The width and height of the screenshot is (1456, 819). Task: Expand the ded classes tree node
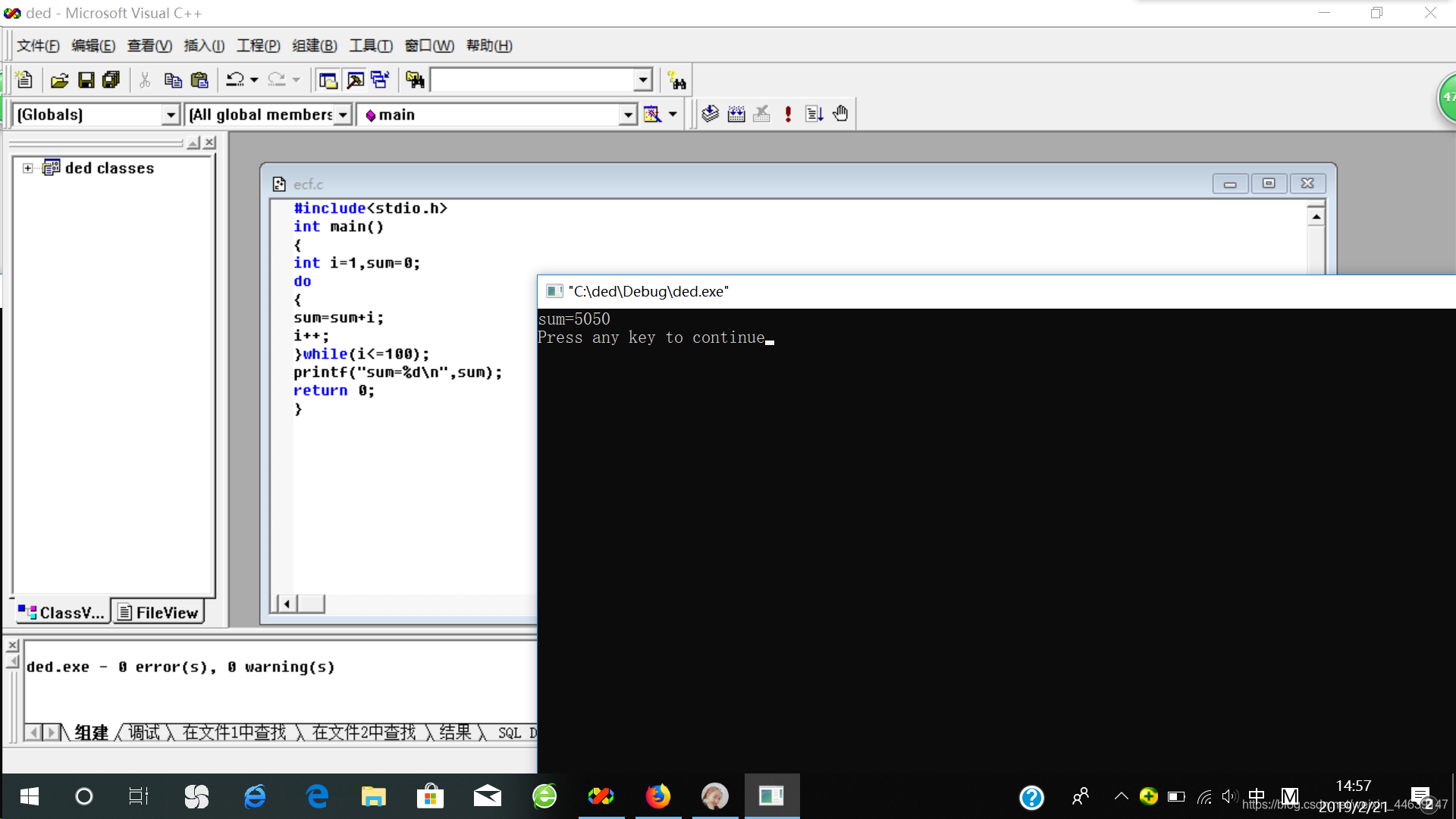(x=28, y=168)
